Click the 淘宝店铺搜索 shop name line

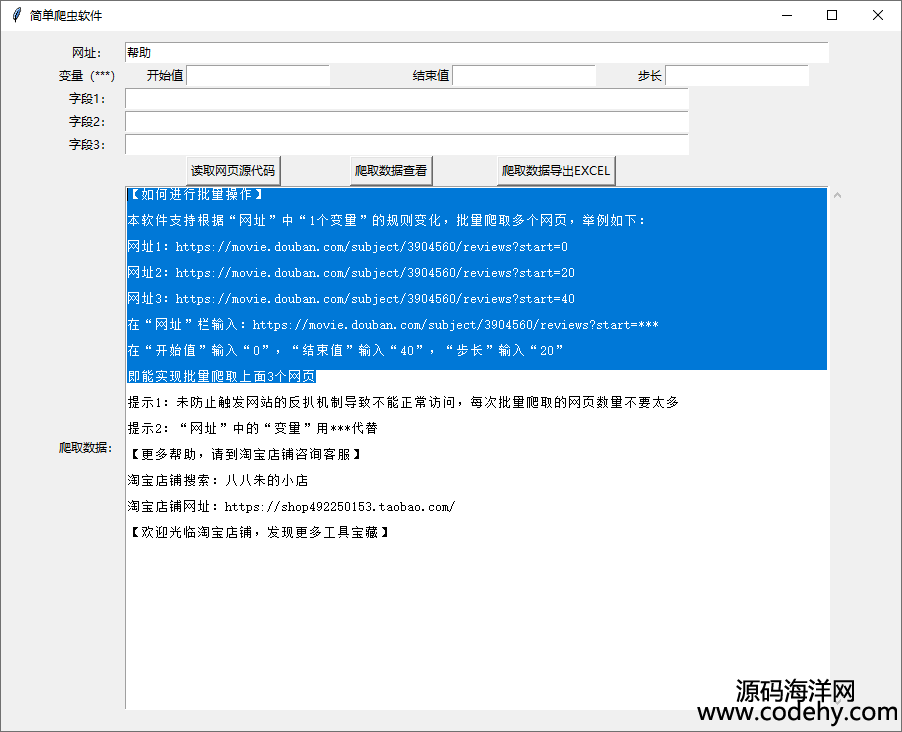pos(218,481)
